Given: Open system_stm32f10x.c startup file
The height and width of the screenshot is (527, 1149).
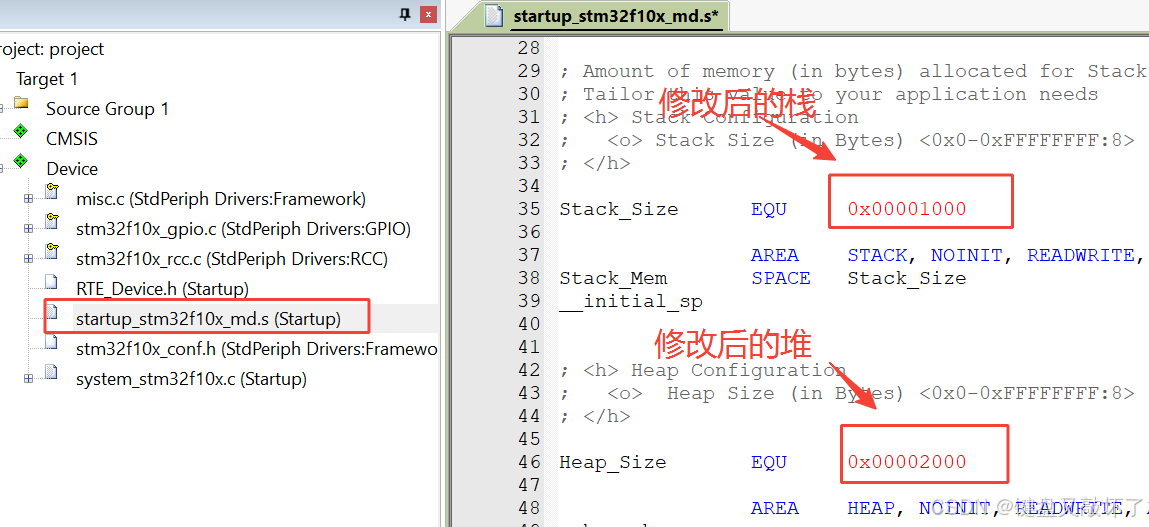Looking at the screenshot, I should coord(191,379).
